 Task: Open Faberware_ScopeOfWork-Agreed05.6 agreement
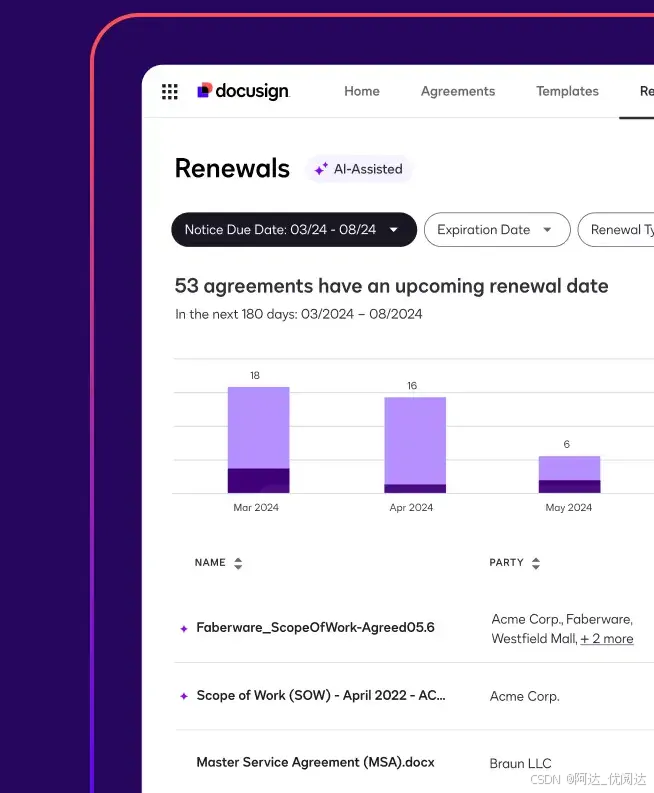tap(315, 628)
